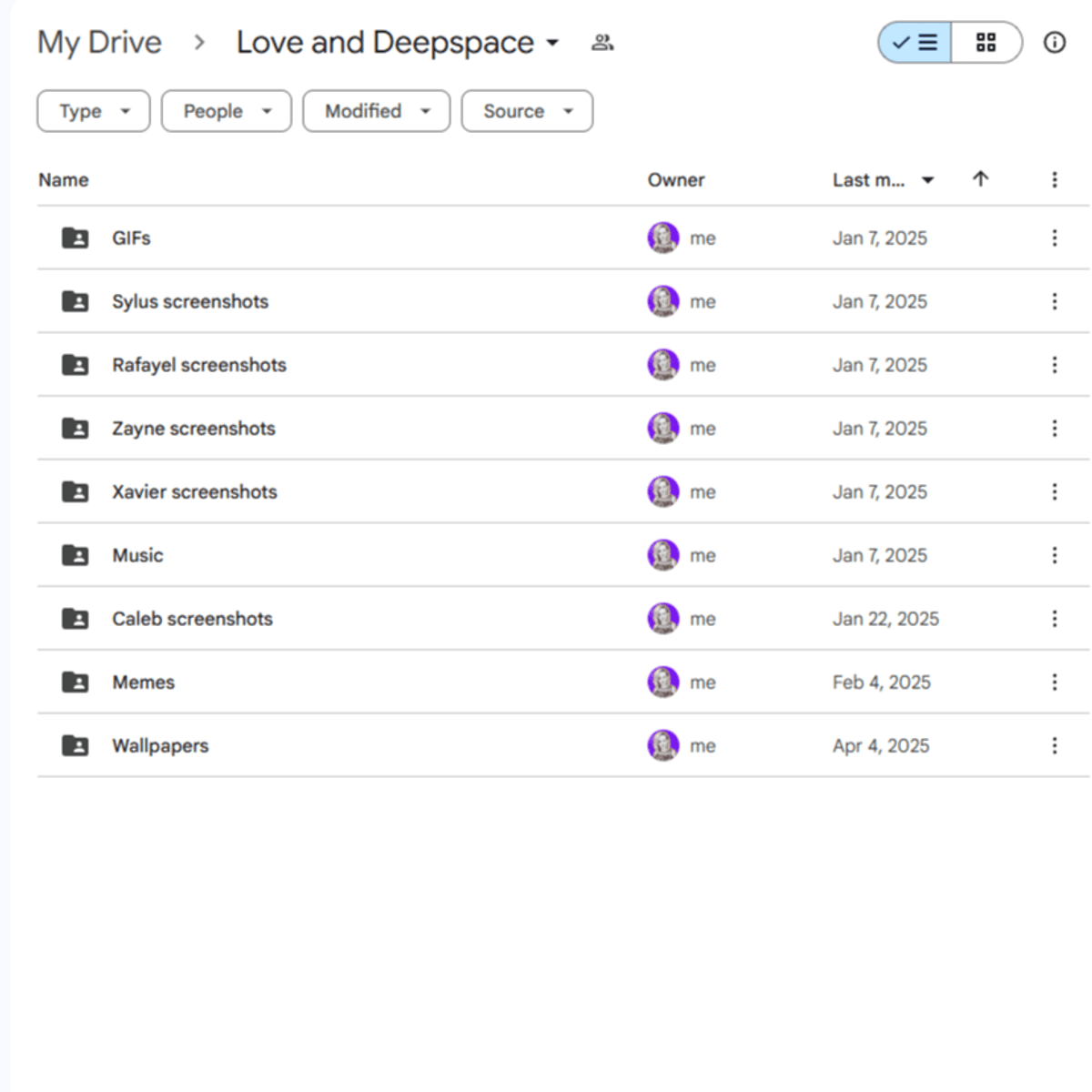
Task: Open the Source filter dropdown
Action: click(x=527, y=111)
